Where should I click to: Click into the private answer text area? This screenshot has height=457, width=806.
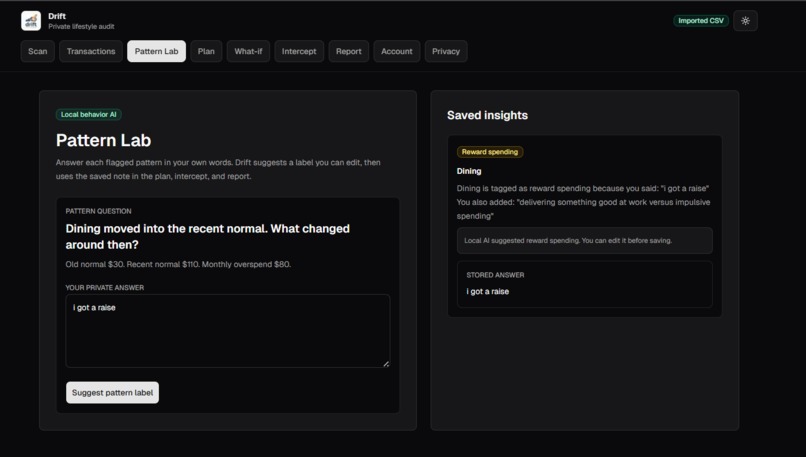[x=228, y=331]
